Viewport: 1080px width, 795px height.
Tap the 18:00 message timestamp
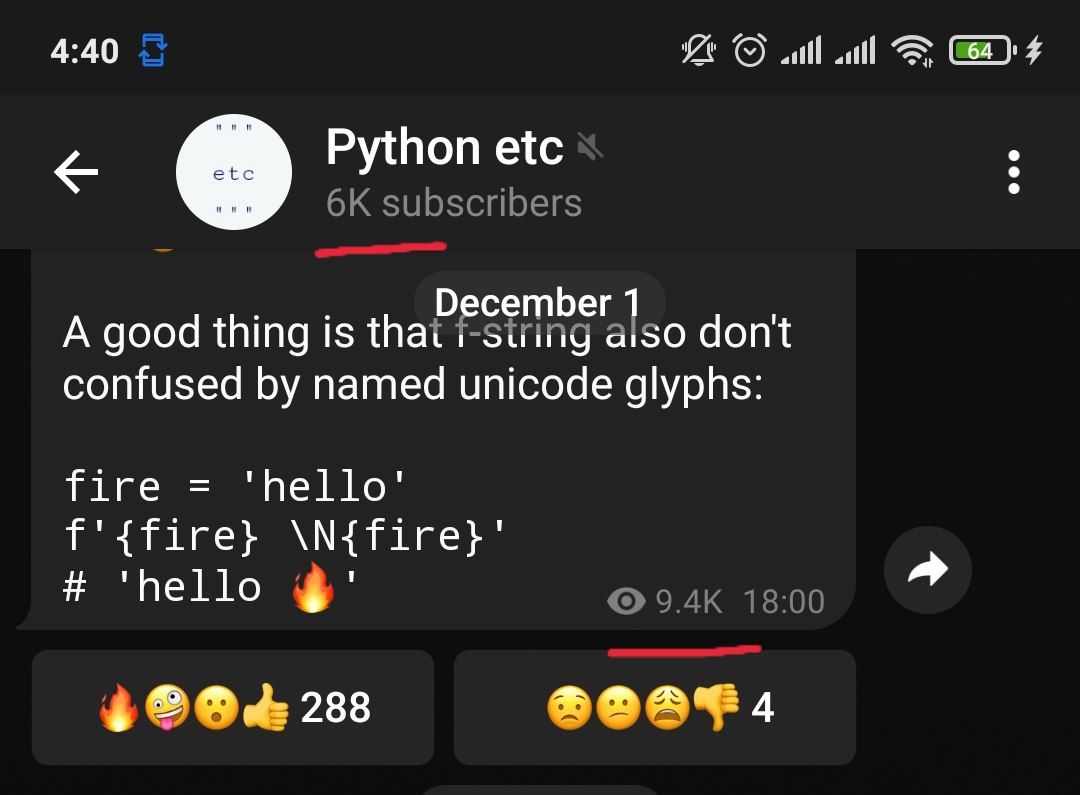point(784,601)
